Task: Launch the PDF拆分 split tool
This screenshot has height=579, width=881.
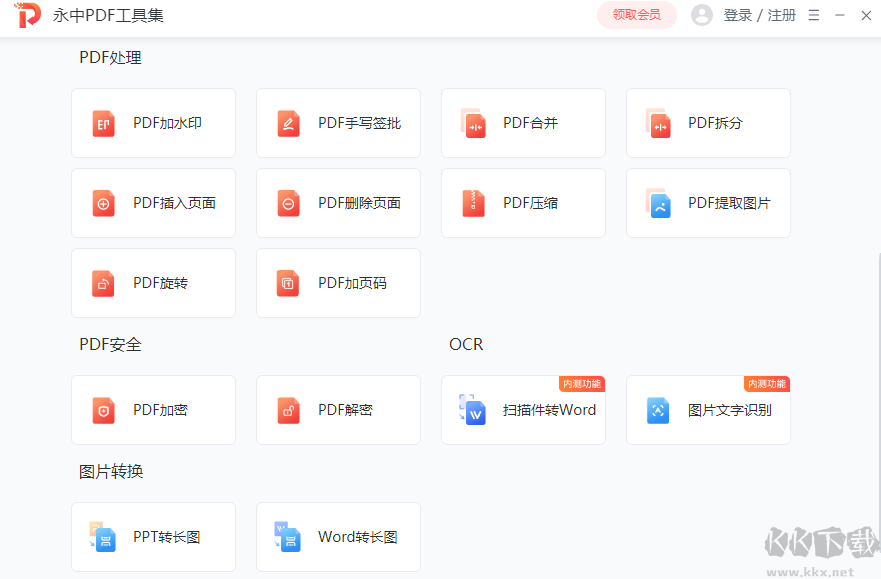Action: [708, 123]
